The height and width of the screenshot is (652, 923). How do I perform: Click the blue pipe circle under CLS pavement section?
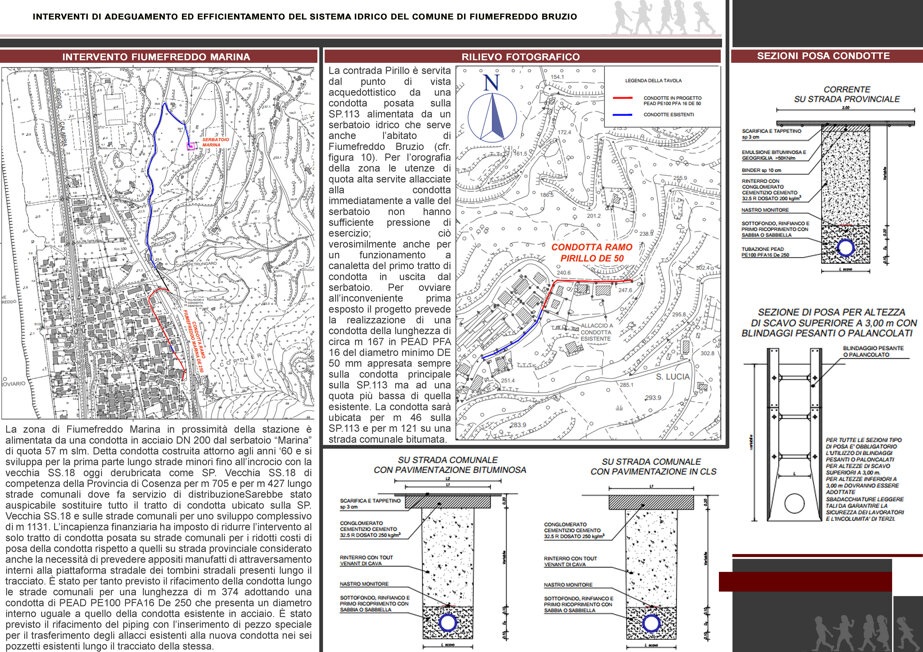pyautogui.click(x=651, y=623)
